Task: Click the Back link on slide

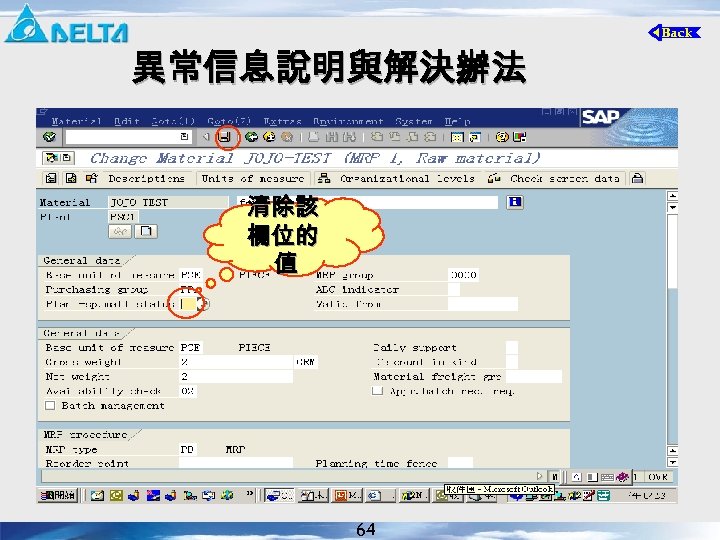Action: tap(674, 33)
